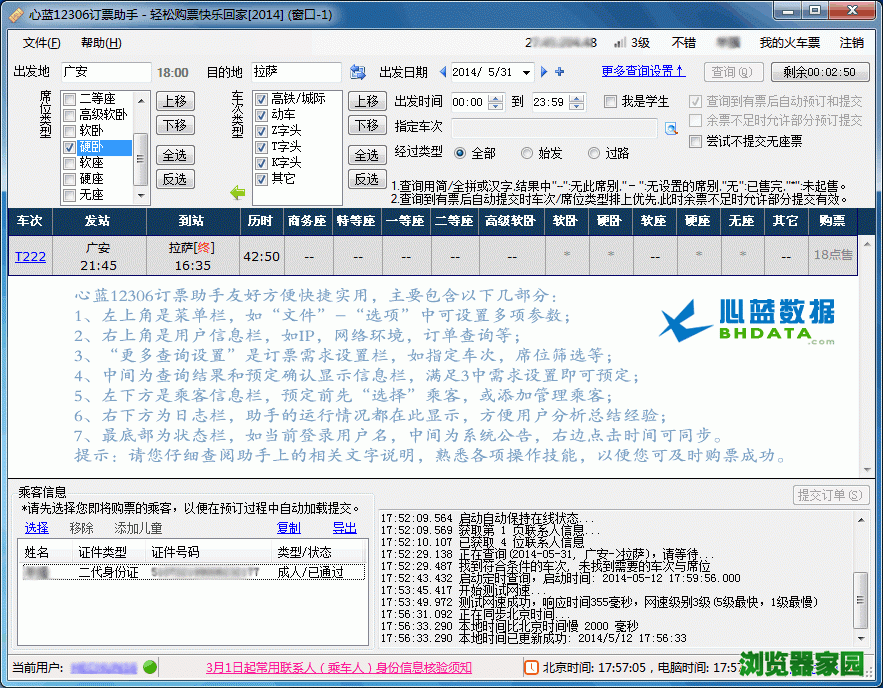This screenshot has height=688, width=883.
Task: Click the next date right arrow
Action: (x=545, y=72)
